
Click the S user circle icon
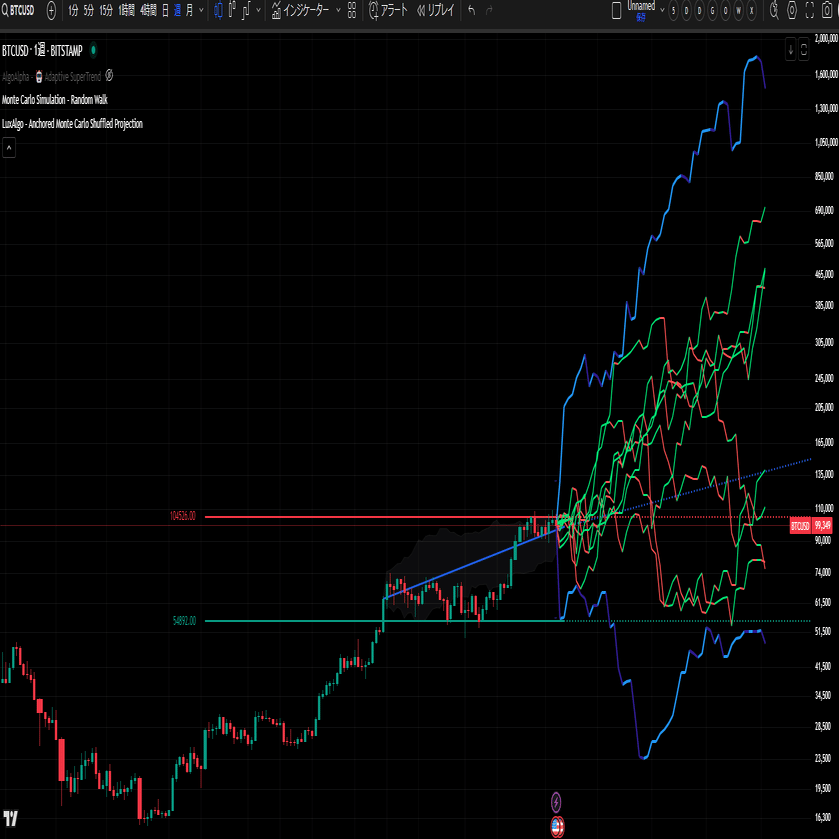point(674,10)
